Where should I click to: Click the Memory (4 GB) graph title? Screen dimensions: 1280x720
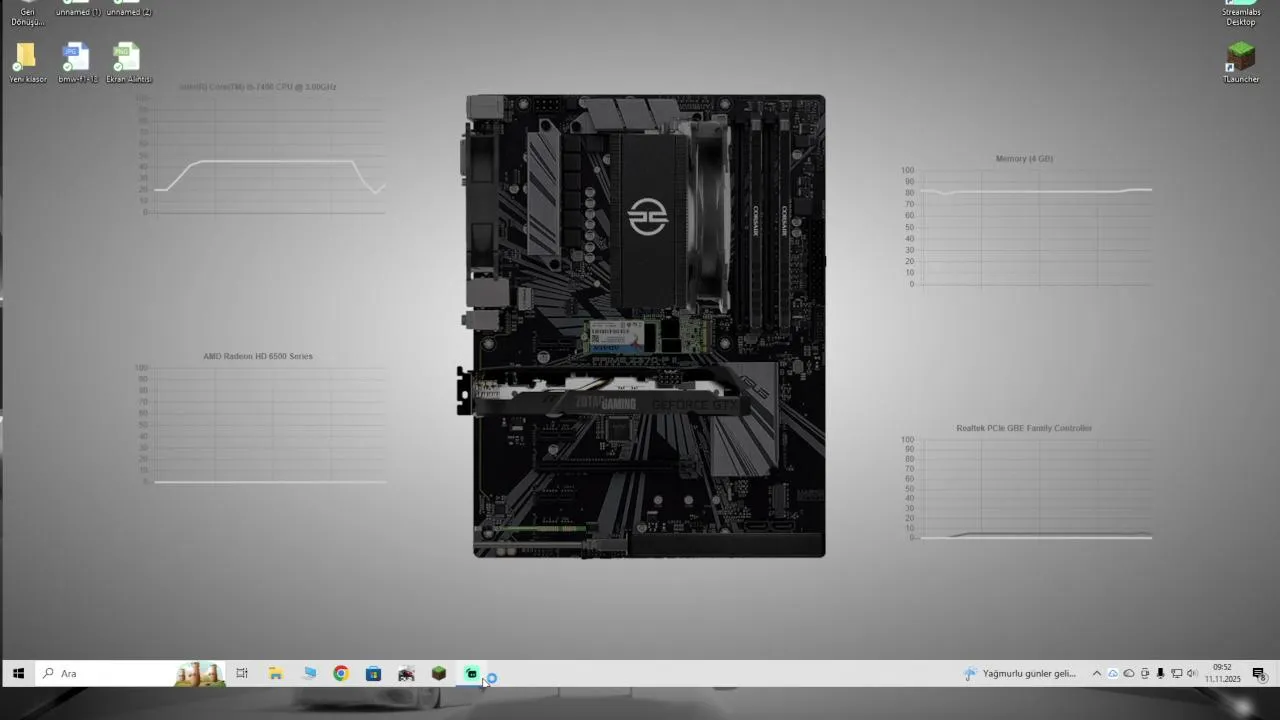1023,159
